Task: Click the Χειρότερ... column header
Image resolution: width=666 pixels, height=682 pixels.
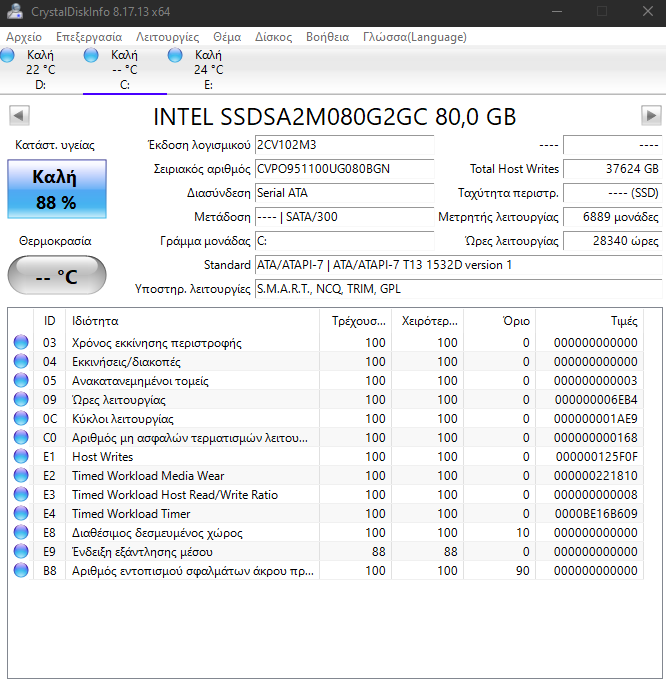Action: click(x=428, y=321)
